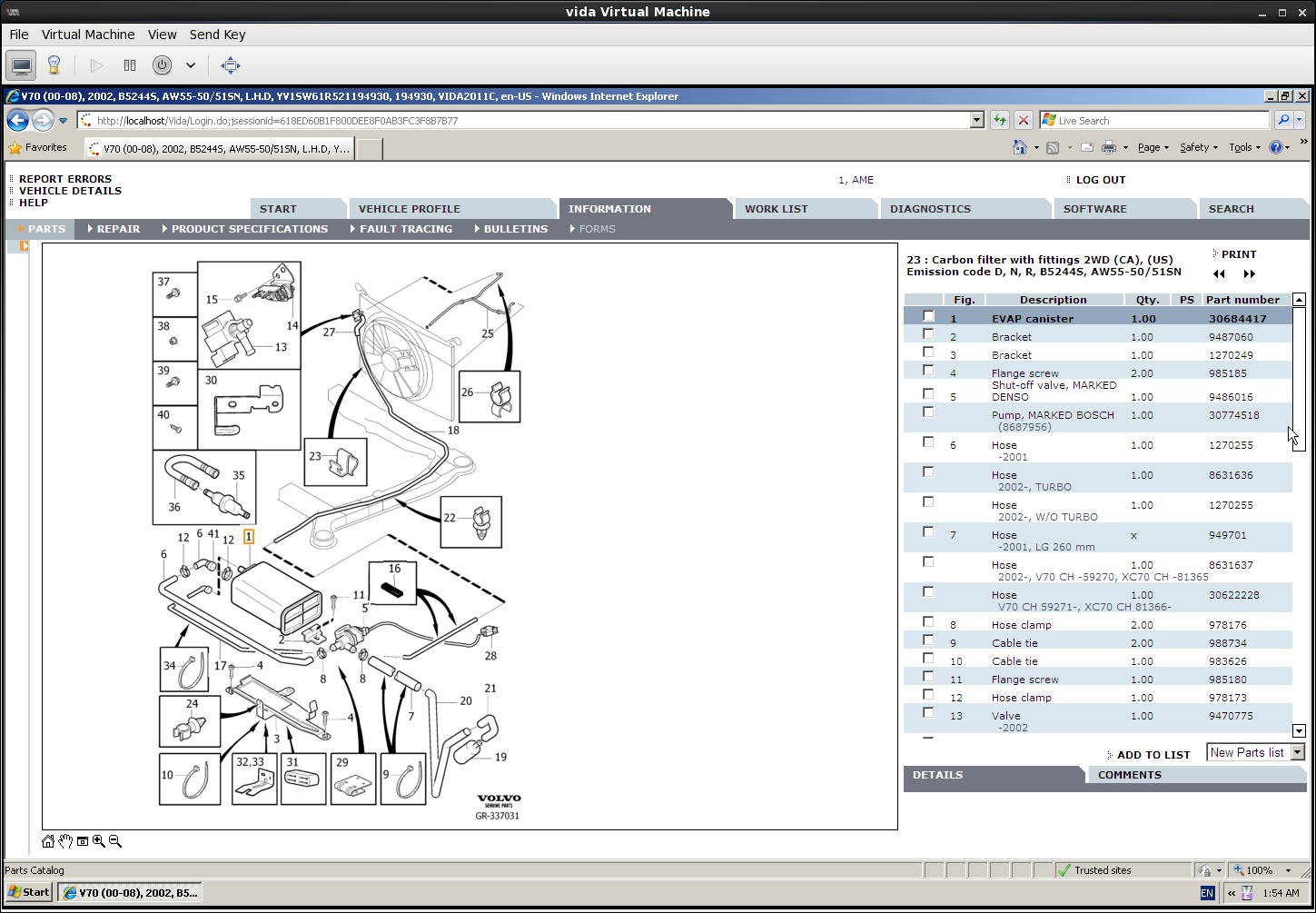Expand the VM shutdown options arrow
This screenshot has height=913, width=1316.
pyautogui.click(x=191, y=65)
